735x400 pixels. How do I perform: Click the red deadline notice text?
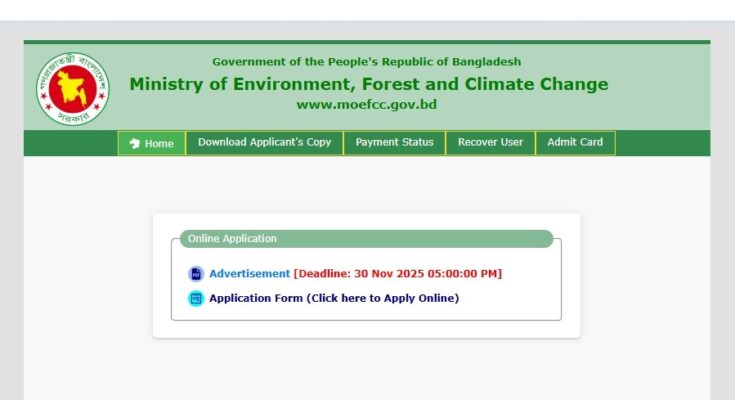pyautogui.click(x=397, y=274)
